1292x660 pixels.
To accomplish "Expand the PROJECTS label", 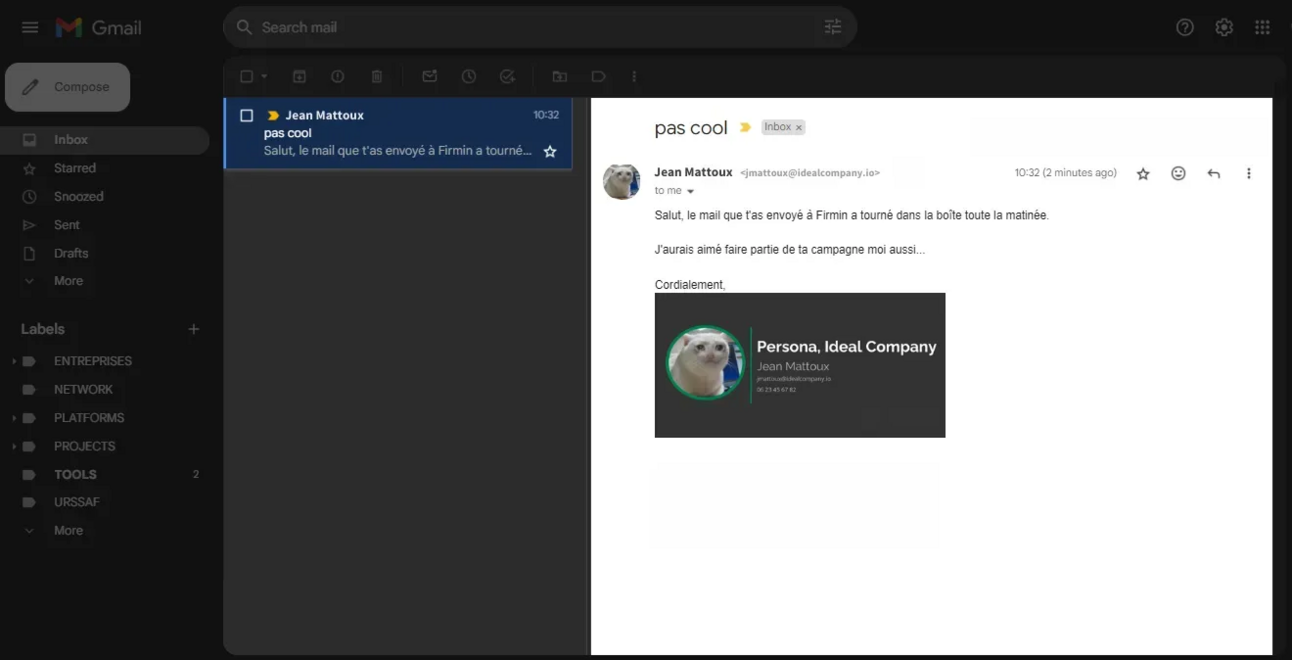I will pos(14,446).
